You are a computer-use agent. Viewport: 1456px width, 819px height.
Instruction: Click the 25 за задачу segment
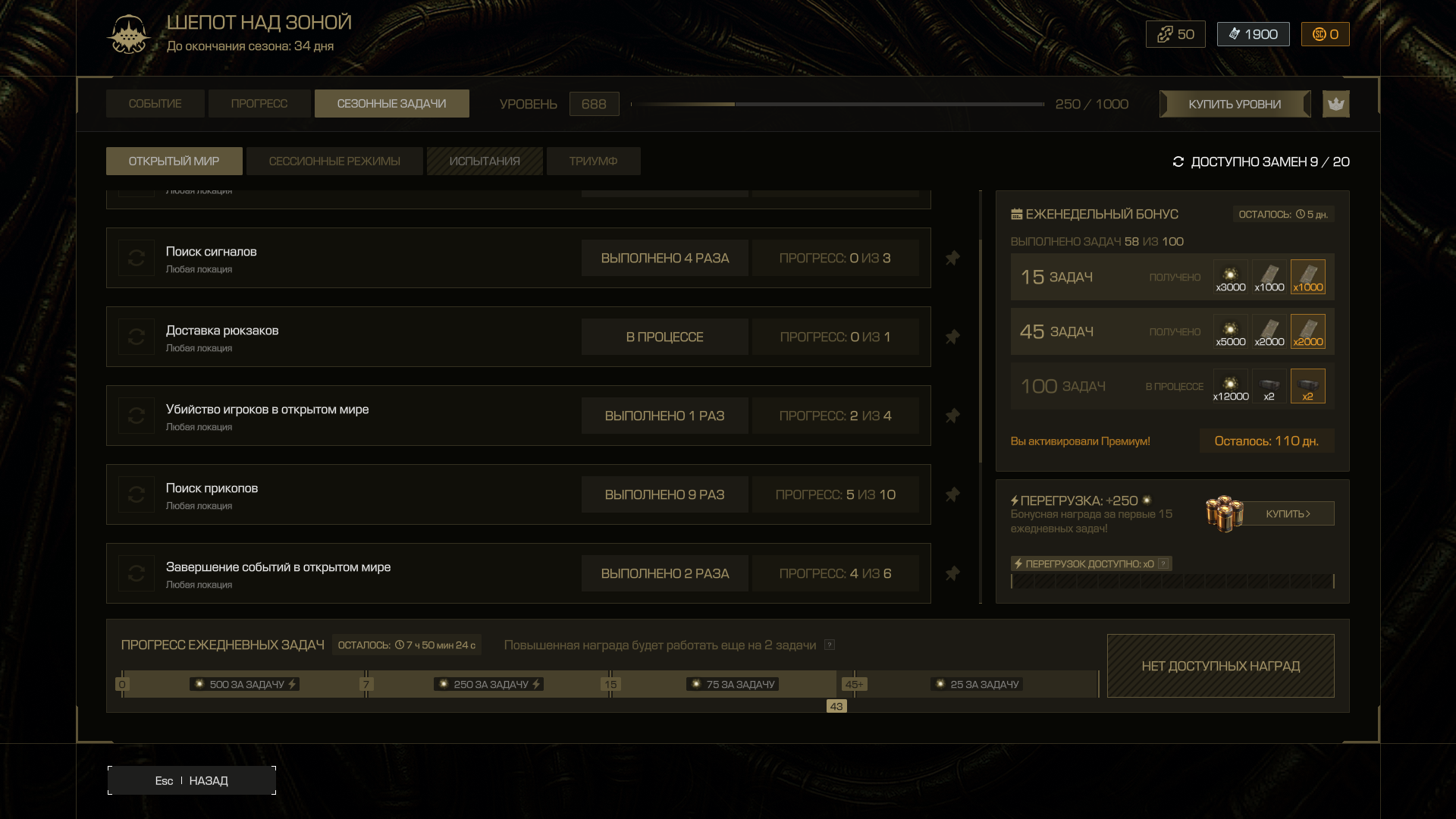[x=977, y=684]
